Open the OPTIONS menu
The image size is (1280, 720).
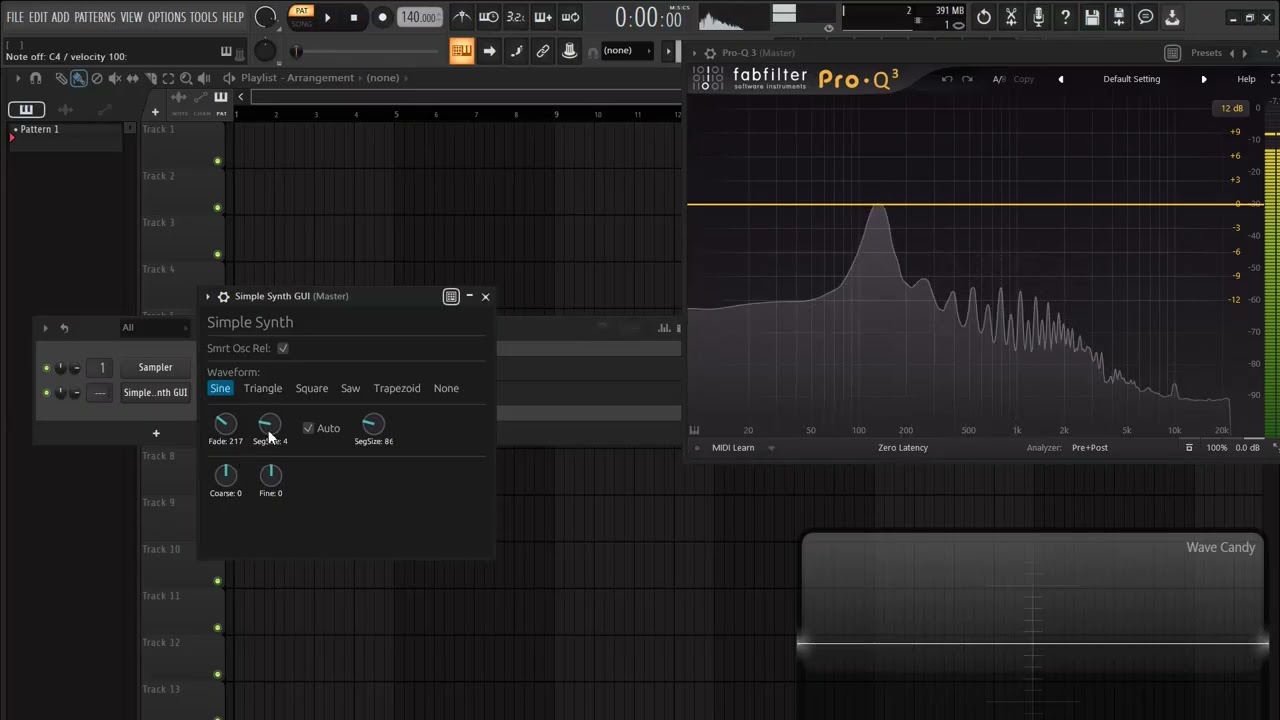pyautogui.click(x=167, y=17)
